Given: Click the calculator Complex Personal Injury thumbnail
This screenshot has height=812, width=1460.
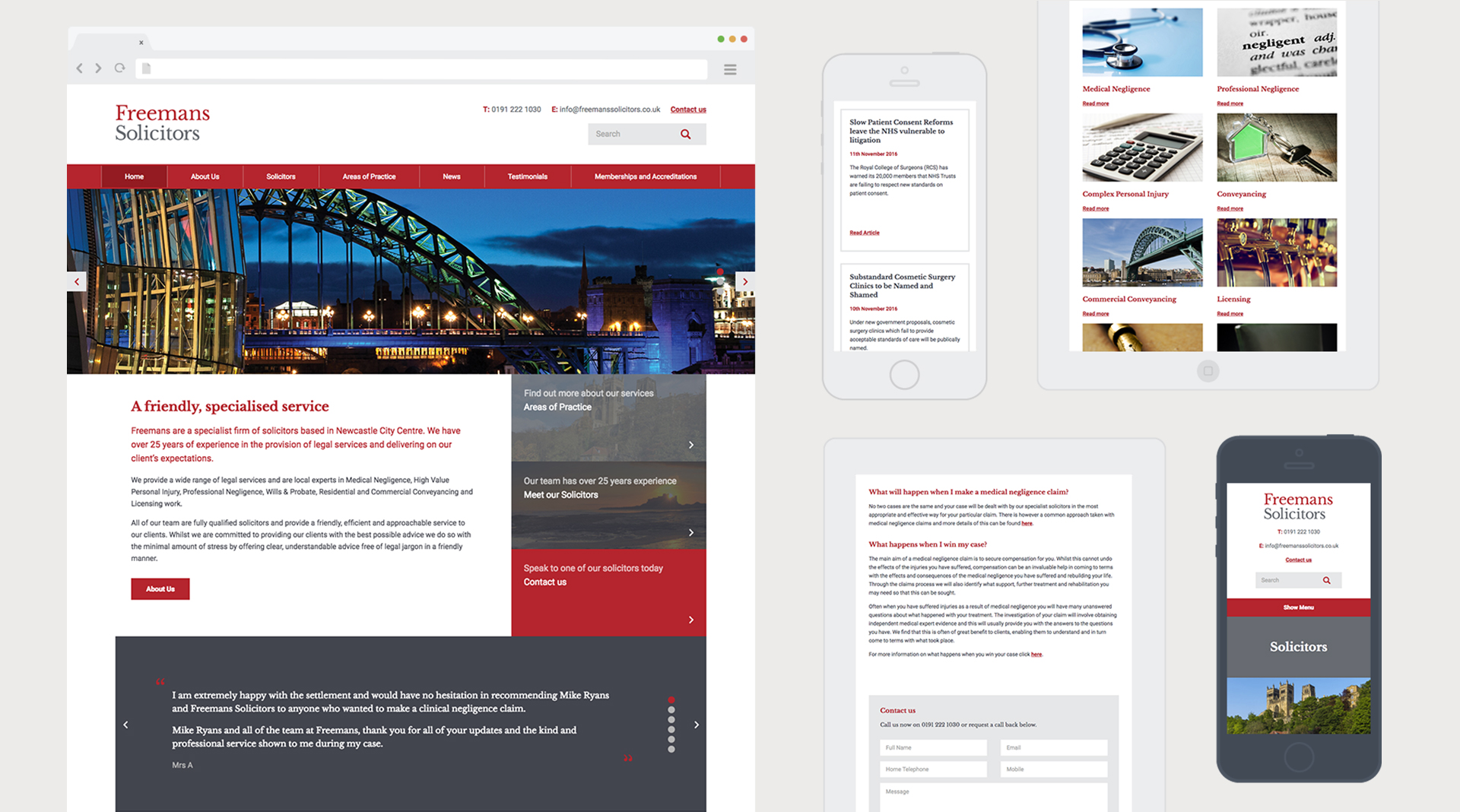Looking at the screenshot, I should coord(1142,147).
